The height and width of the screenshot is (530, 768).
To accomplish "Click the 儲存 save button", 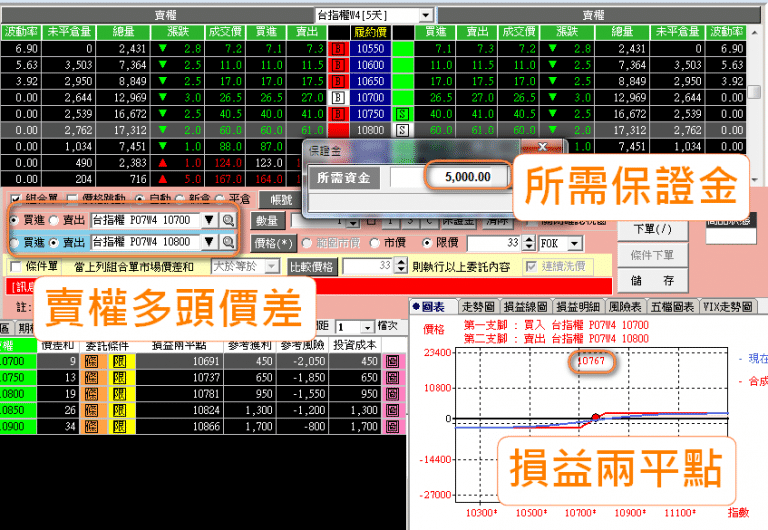I will (x=653, y=279).
